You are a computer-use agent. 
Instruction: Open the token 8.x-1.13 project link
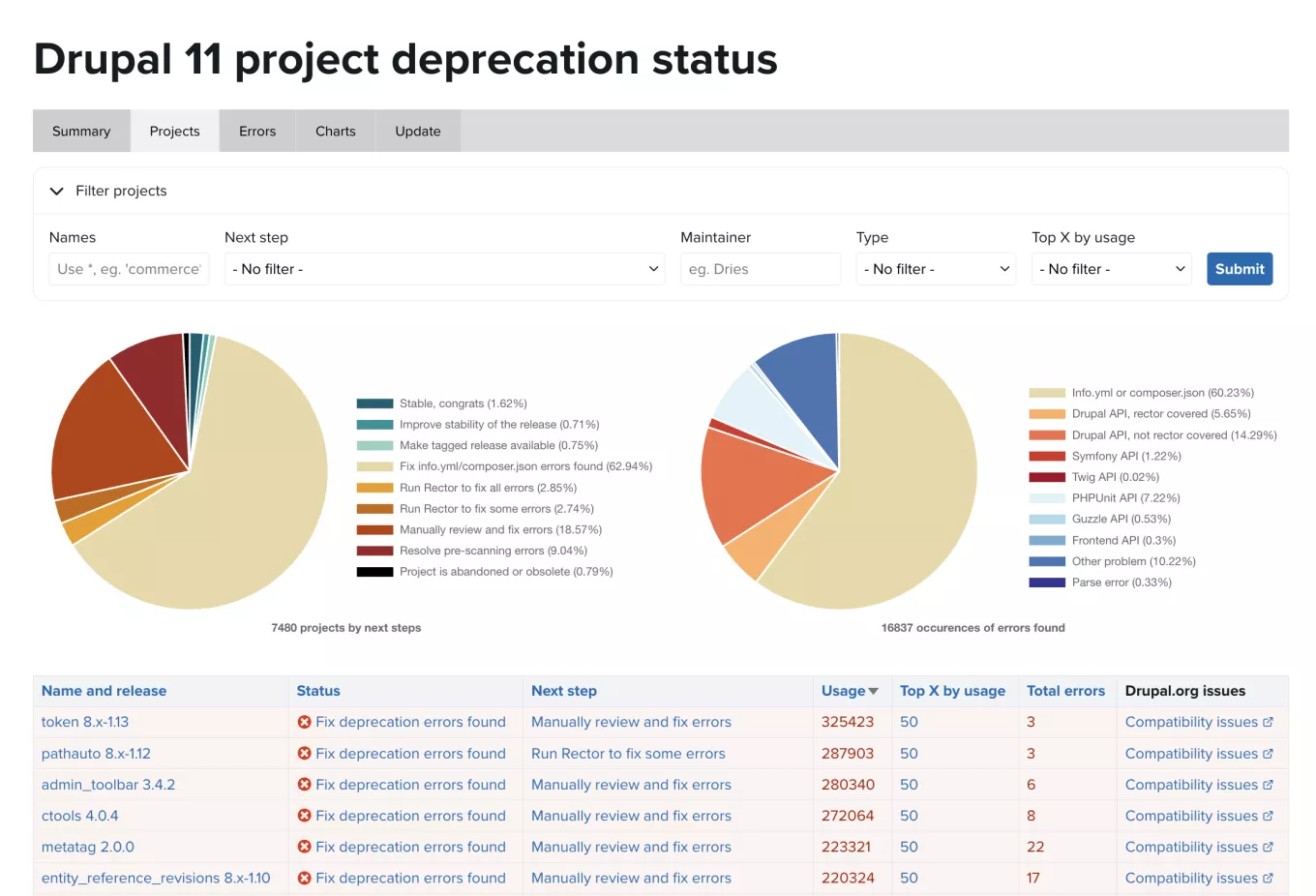pyautogui.click(x=85, y=722)
